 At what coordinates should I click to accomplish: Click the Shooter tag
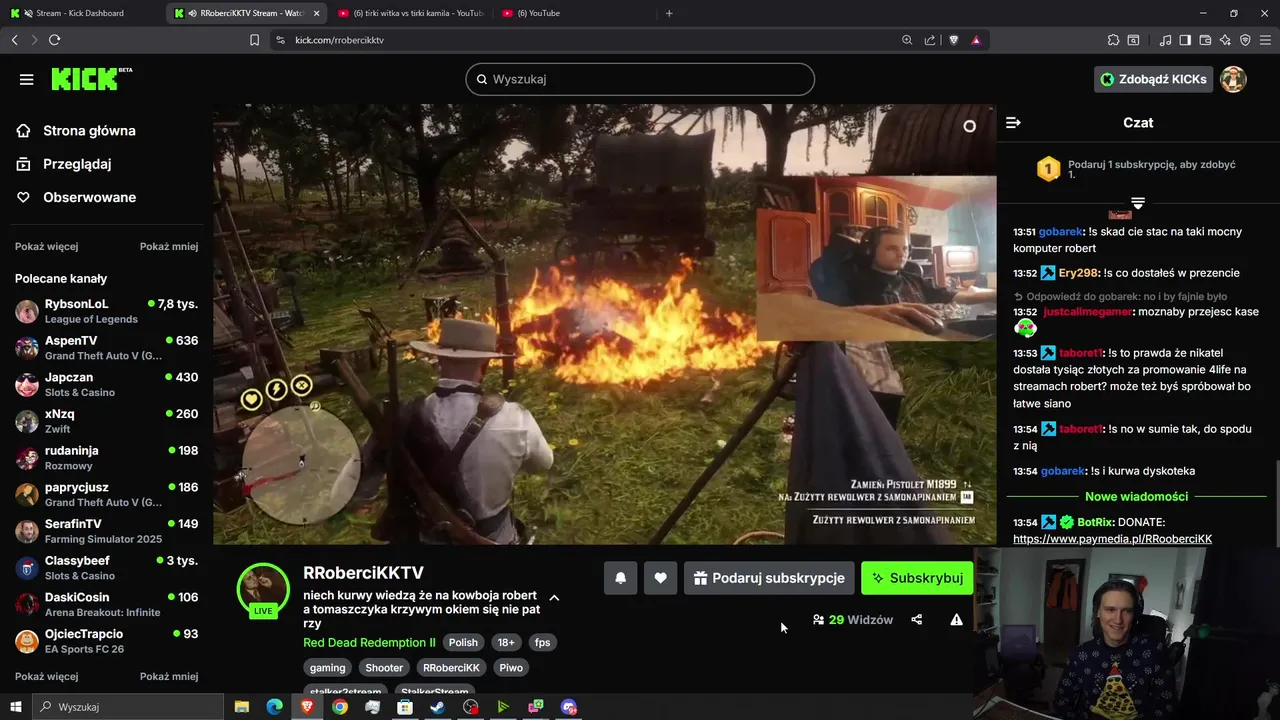point(384,668)
